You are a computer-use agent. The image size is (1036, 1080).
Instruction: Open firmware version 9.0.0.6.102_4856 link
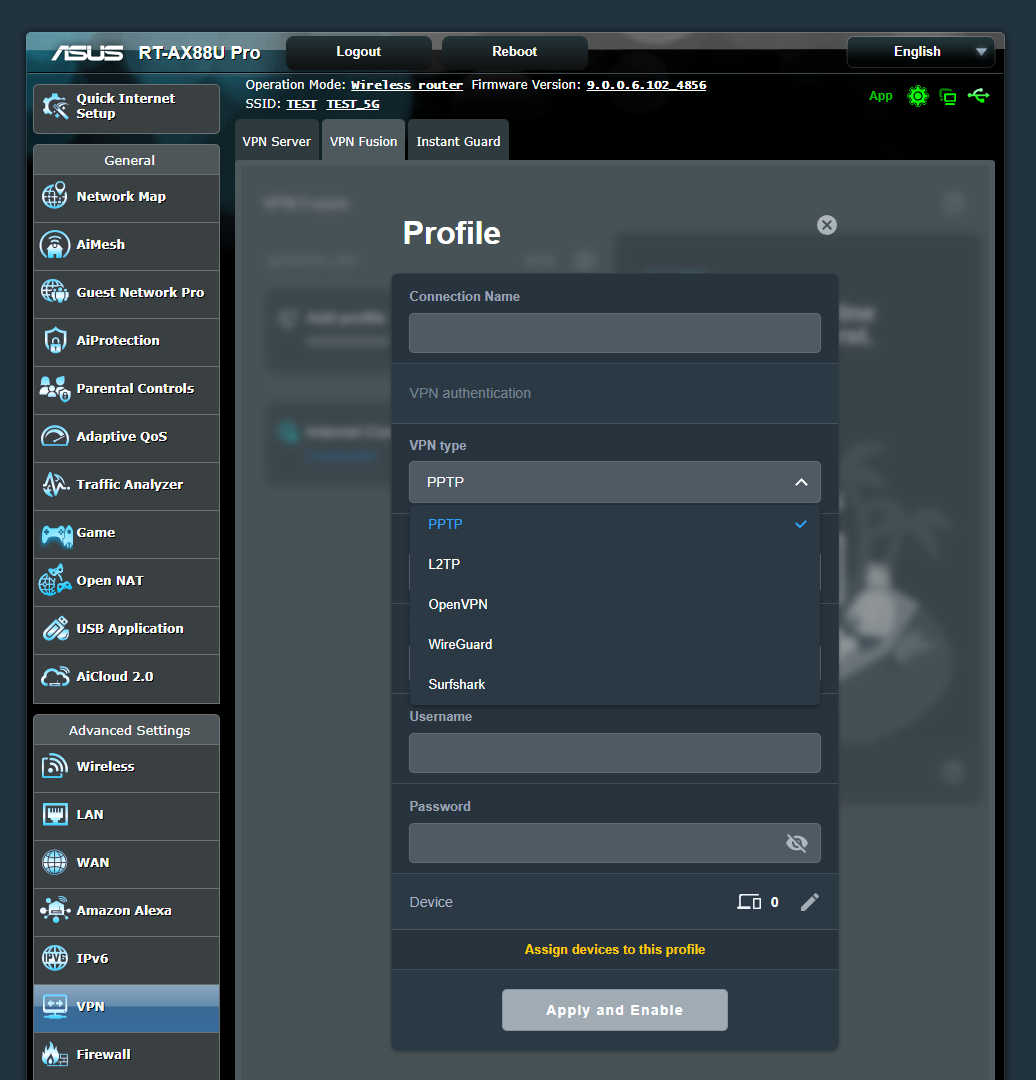point(646,85)
